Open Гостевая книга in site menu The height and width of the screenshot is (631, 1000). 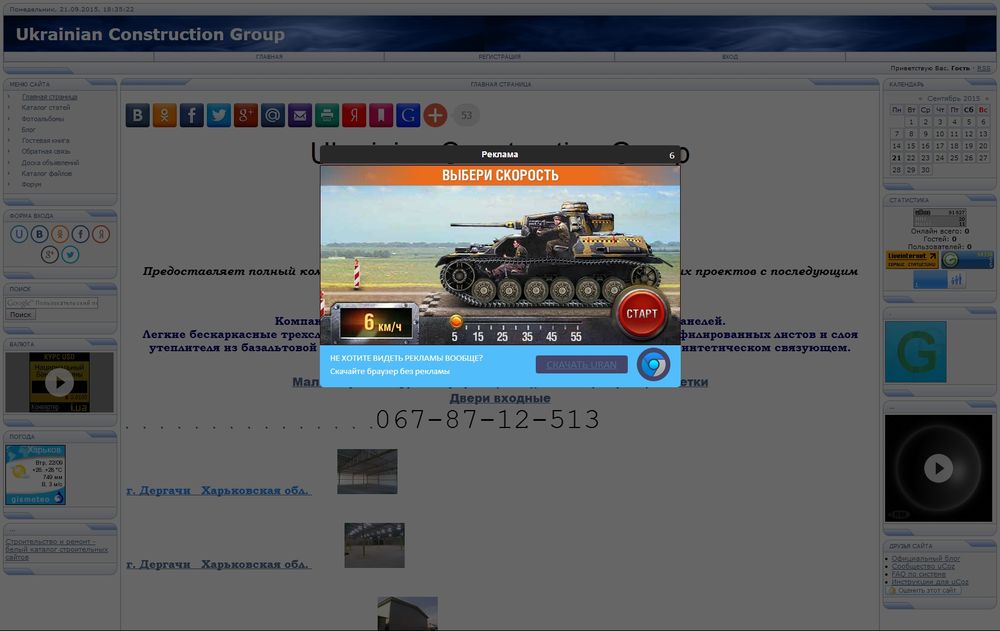(45, 140)
